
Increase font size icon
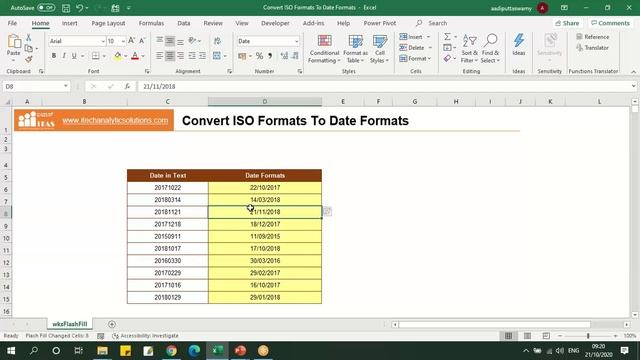click(x=131, y=41)
